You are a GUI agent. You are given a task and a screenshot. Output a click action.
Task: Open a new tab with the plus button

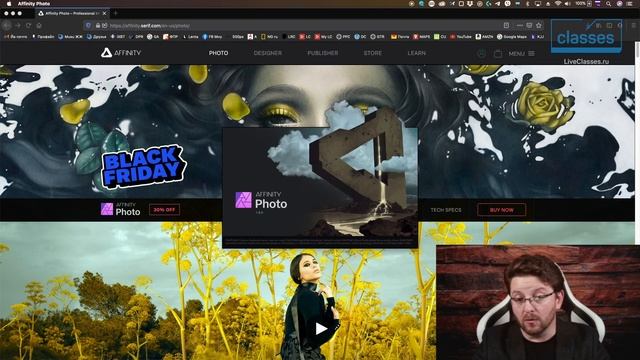tap(116, 13)
